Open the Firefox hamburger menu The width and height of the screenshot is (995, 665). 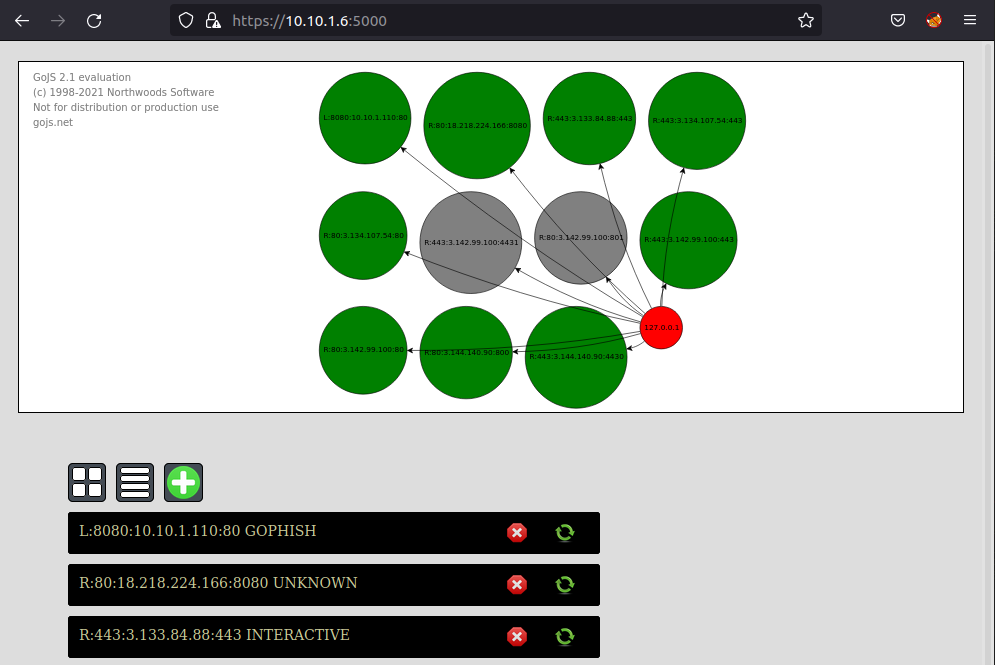970,20
